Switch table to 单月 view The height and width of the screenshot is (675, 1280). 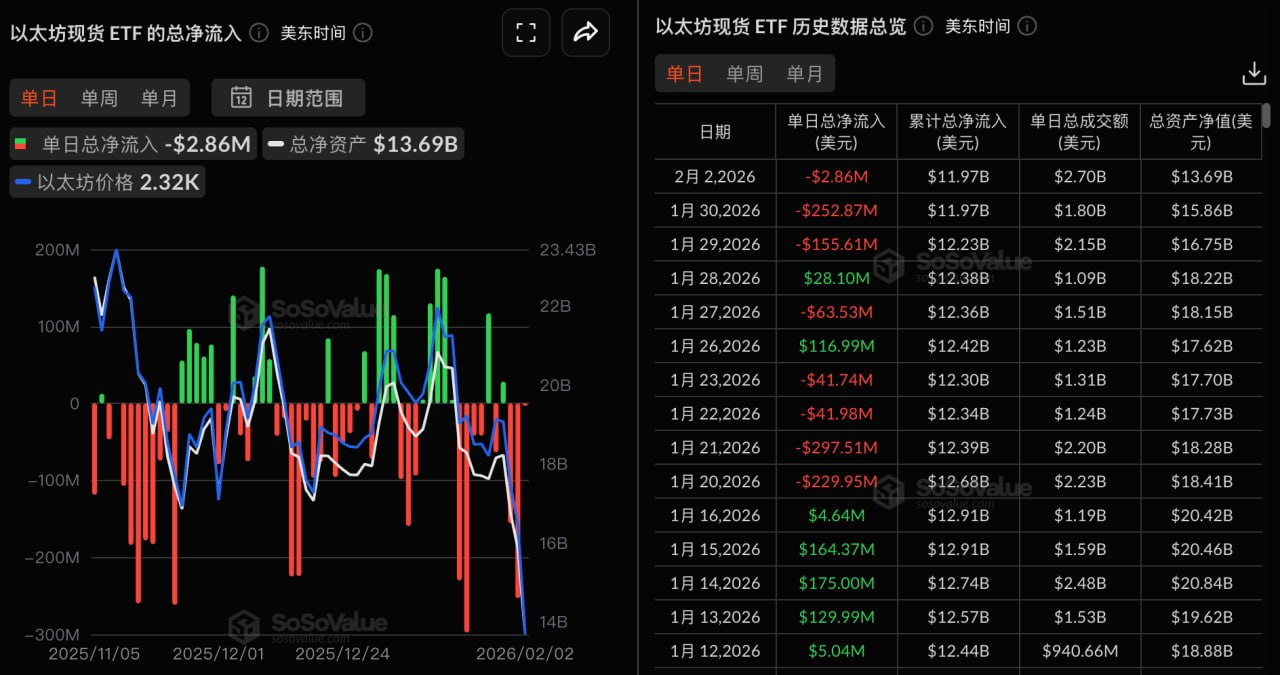[804, 74]
